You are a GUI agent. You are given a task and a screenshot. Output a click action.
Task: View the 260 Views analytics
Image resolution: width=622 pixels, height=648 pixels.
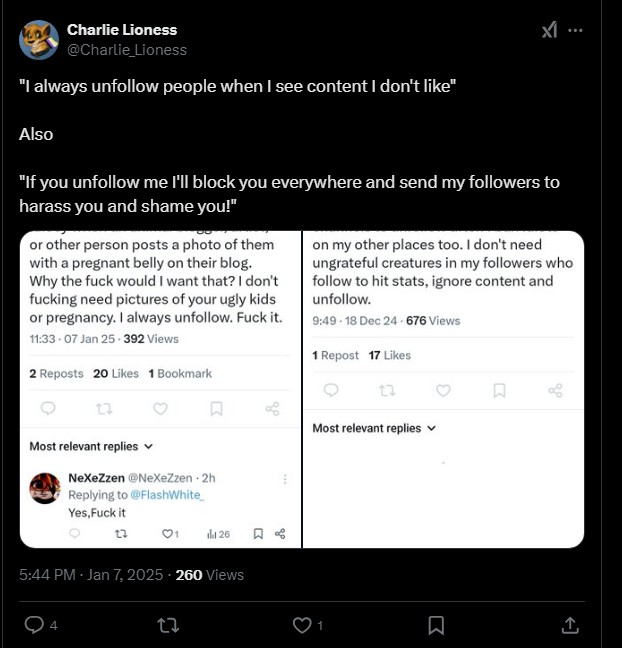pos(209,575)
